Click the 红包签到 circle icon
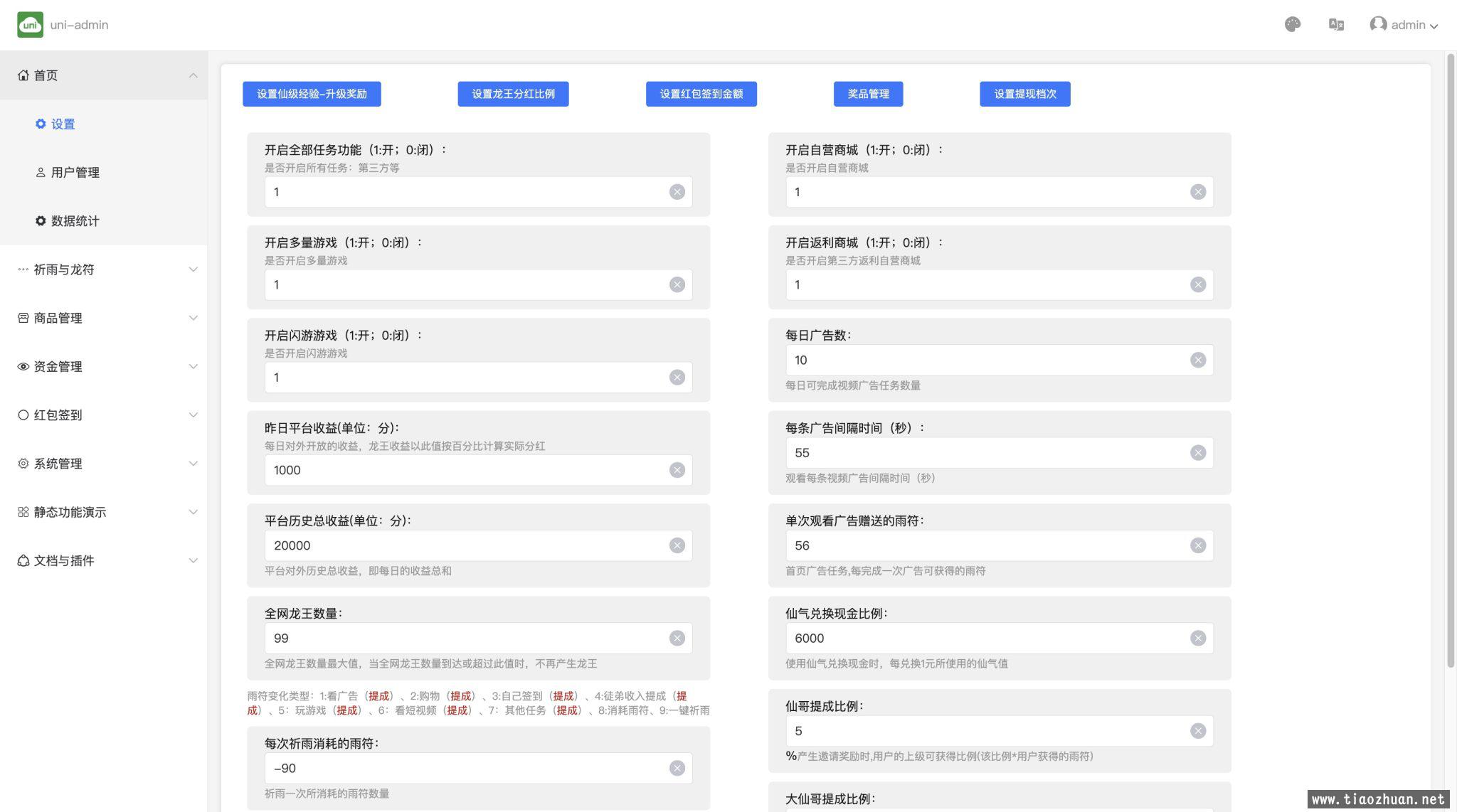The width and height of the screenshot is (1457, 812). (23, 415)
